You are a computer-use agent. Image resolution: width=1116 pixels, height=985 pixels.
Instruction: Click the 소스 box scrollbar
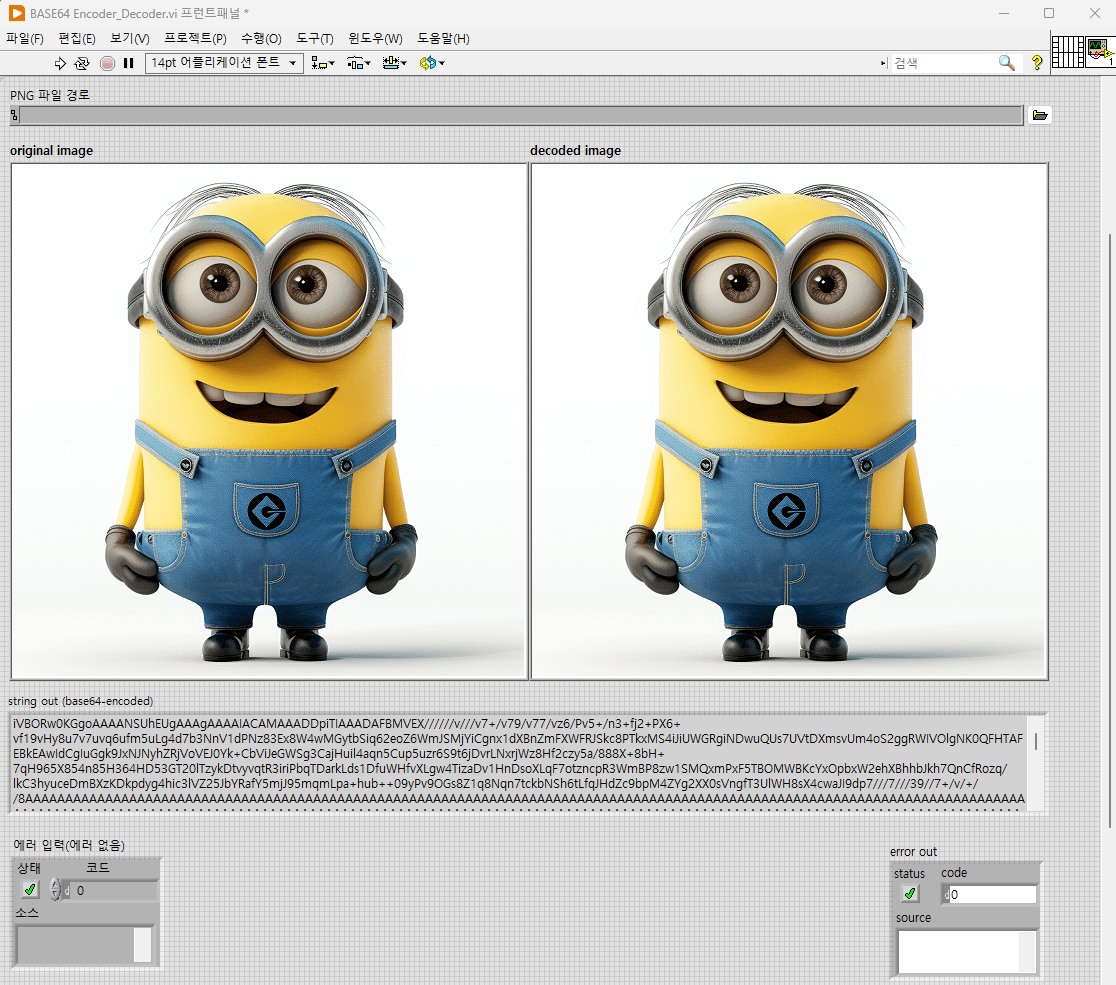tap(143, 945)
